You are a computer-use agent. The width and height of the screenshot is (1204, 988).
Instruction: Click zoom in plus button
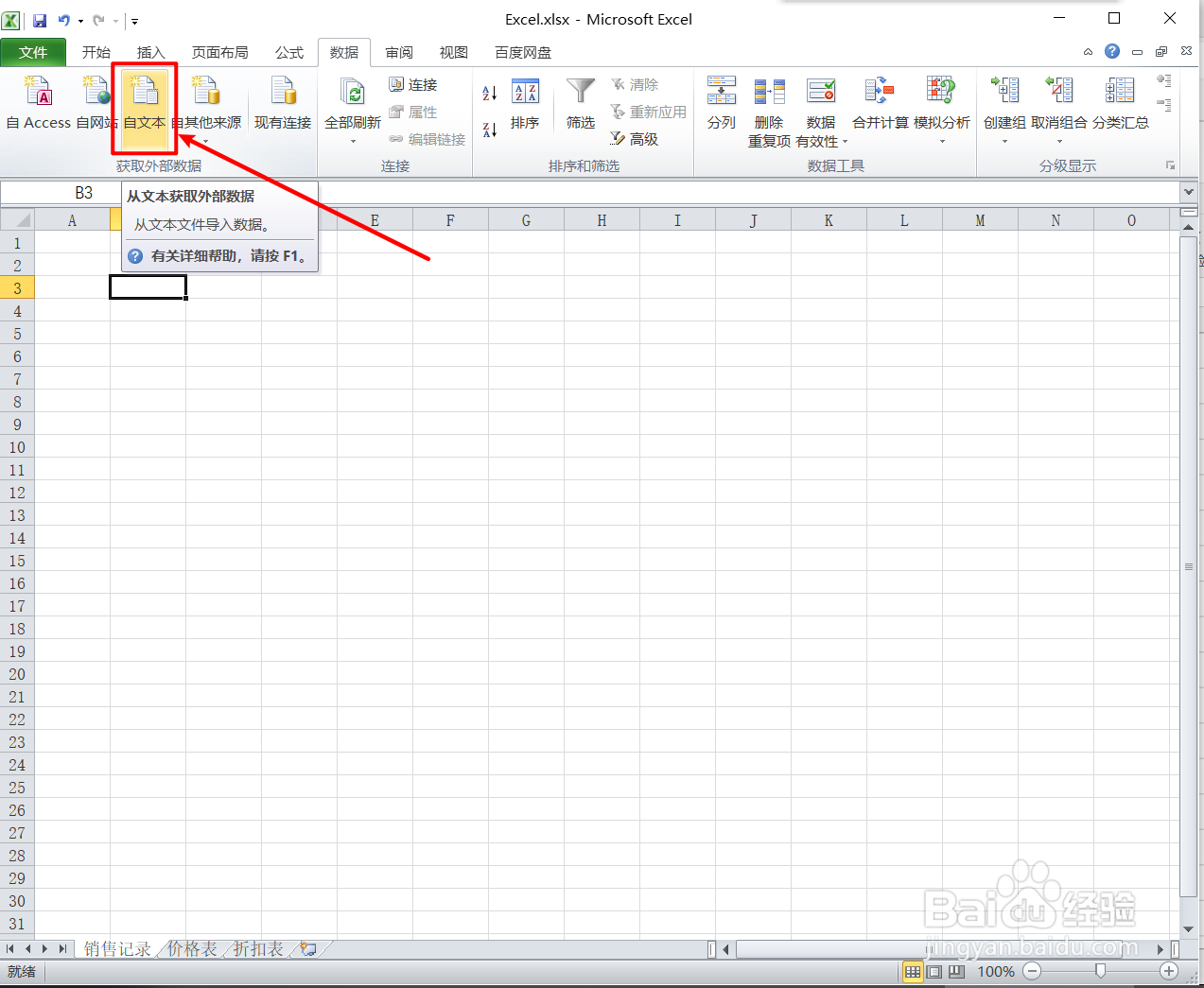[x=1169, y=971]
